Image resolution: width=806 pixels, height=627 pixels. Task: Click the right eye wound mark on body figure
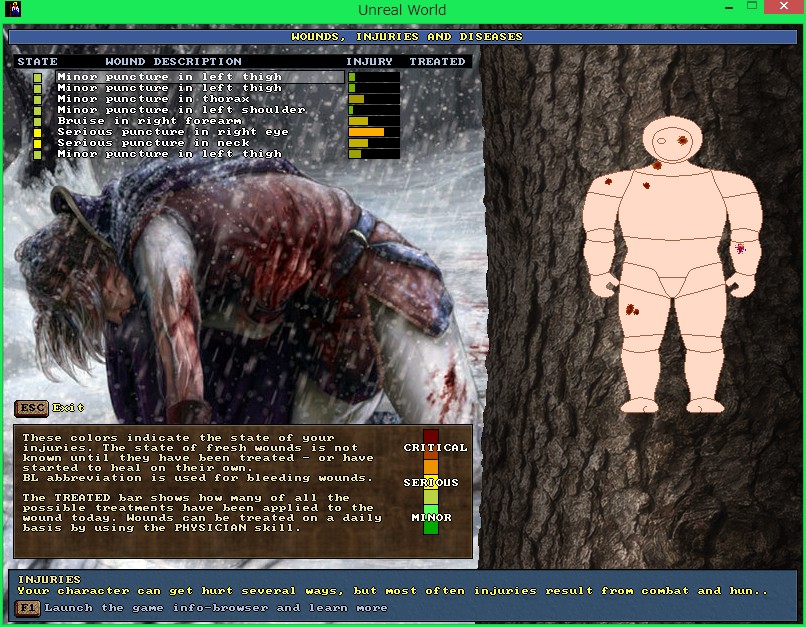[x=682, y=140]
